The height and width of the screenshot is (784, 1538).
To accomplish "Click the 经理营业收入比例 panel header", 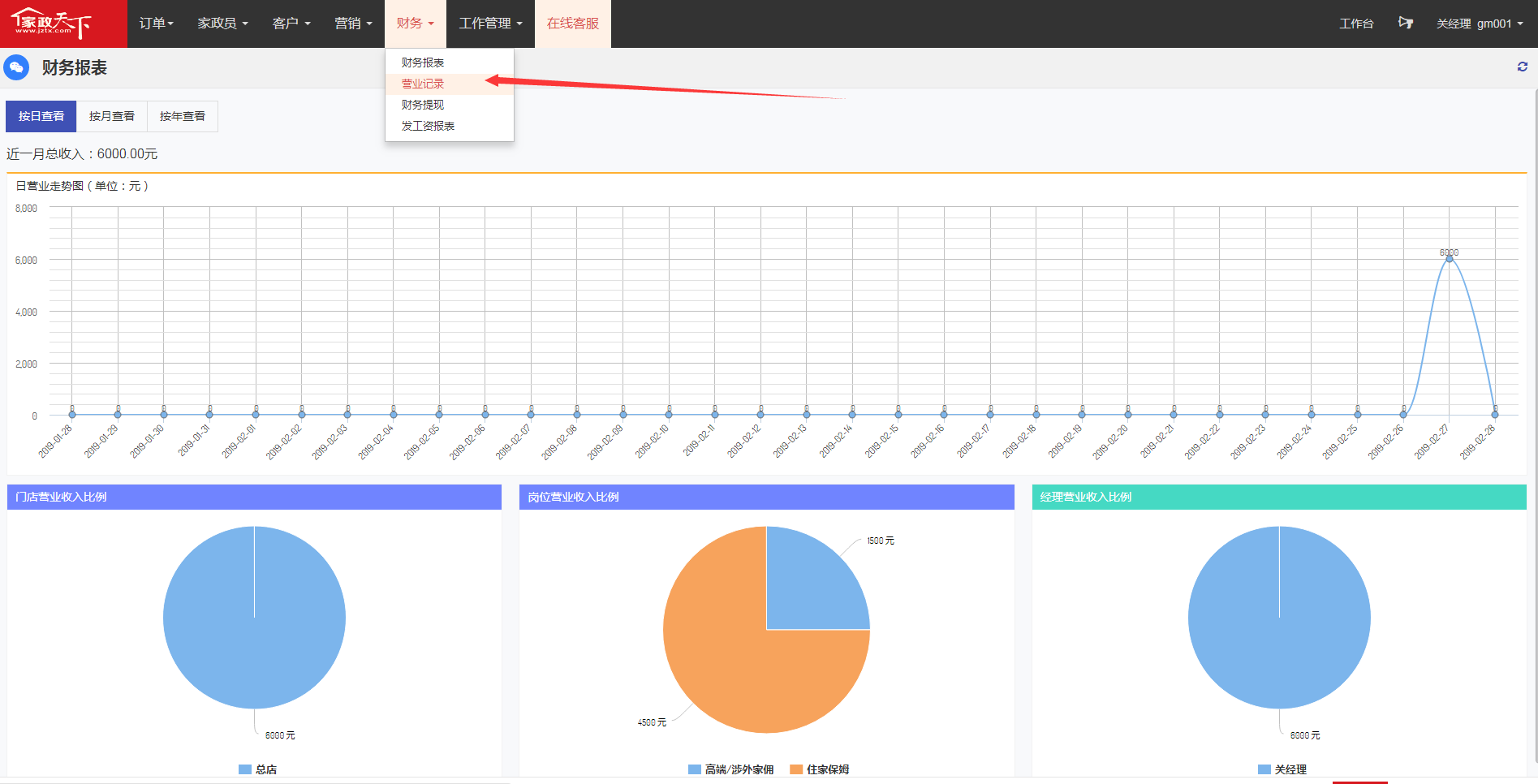I will pyautogui.click(x=1279, y=497).
